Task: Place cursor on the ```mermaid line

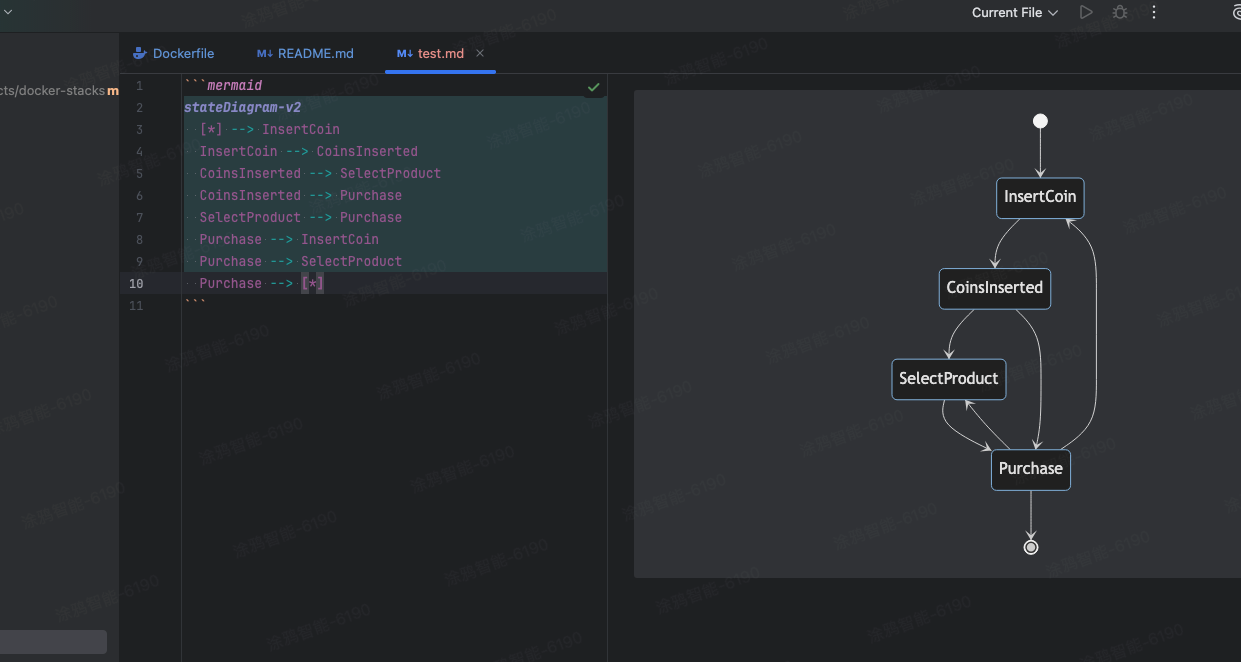Action: pyautogui.click(x=223, y=86)
